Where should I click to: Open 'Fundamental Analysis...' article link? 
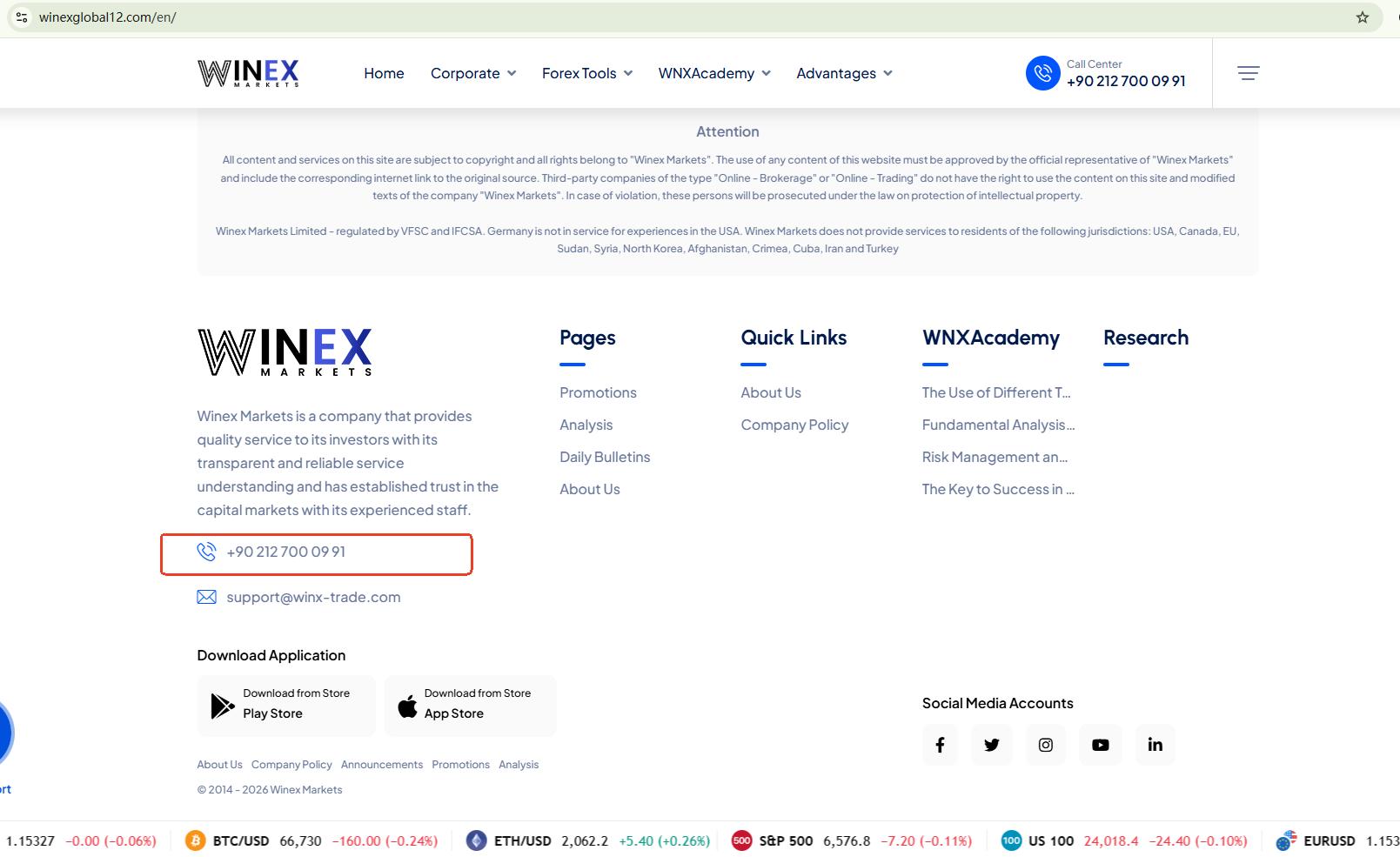[998, 425]
